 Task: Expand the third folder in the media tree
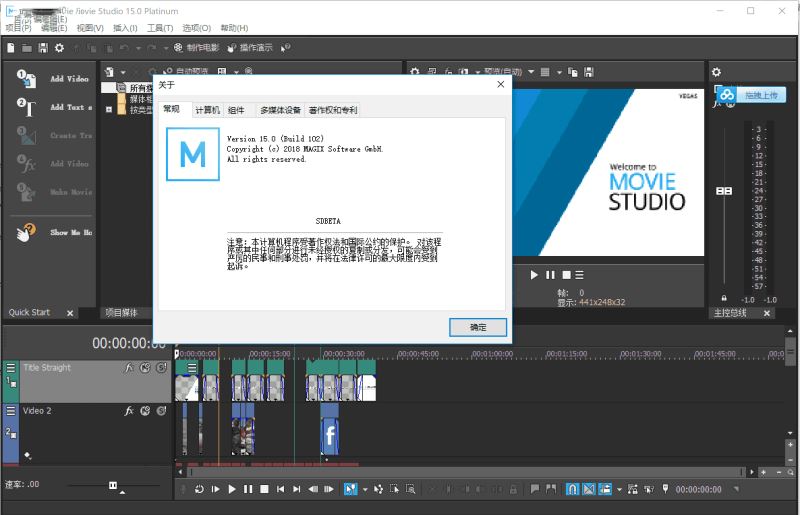(109, 109)
